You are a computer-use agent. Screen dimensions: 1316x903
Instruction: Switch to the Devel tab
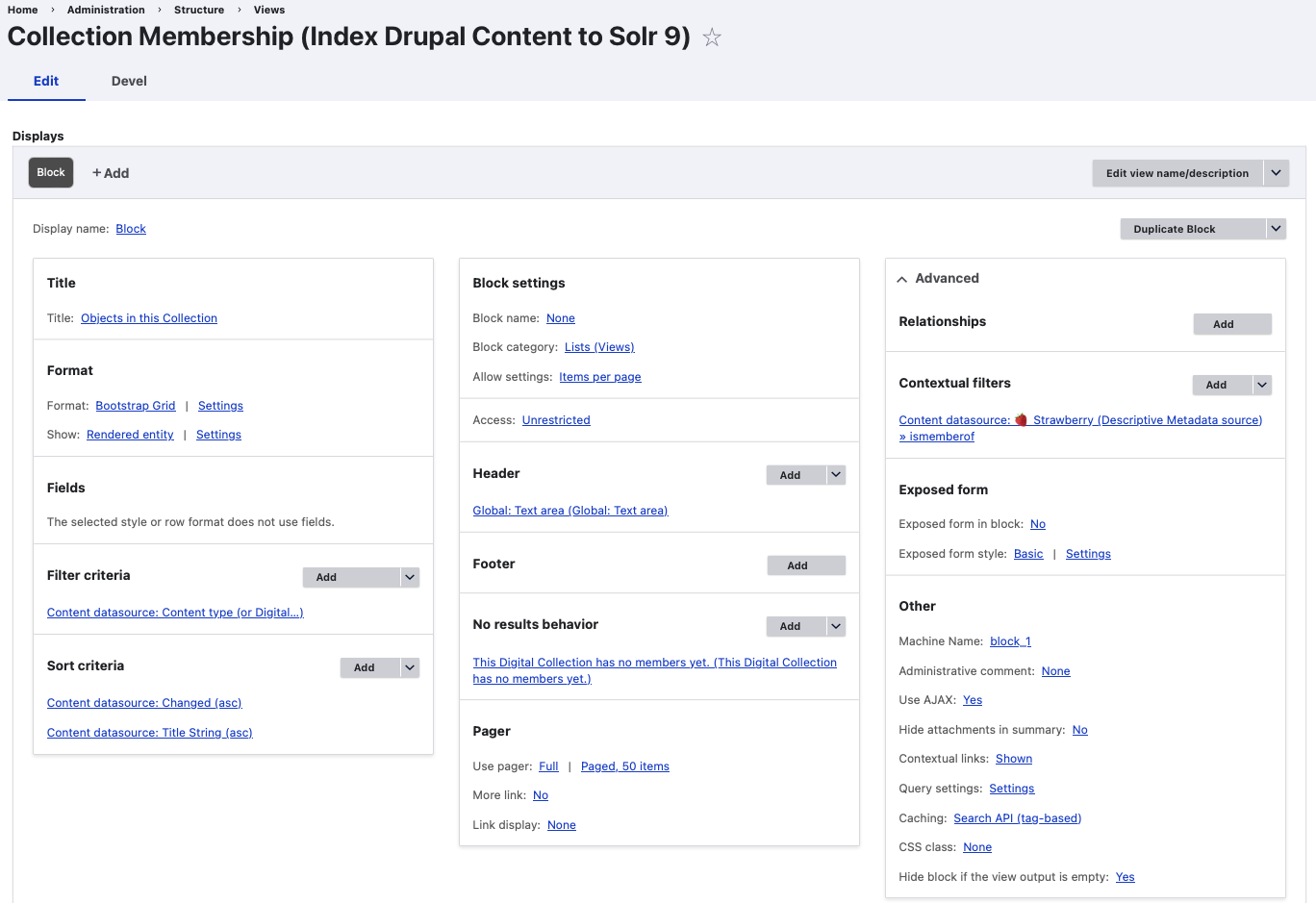129,82
